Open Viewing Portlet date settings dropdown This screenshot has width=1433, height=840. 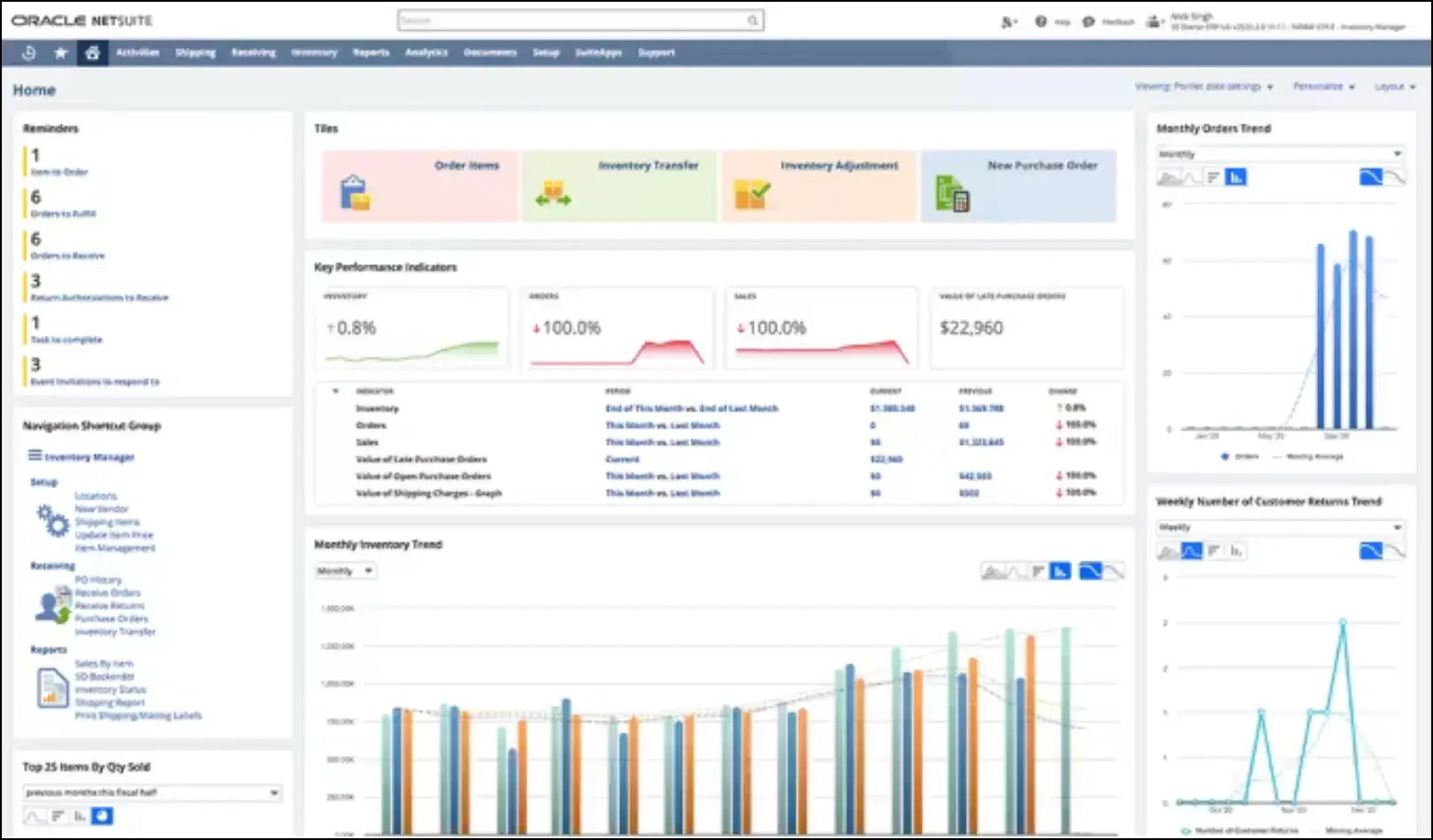(x=1203, y=87)
